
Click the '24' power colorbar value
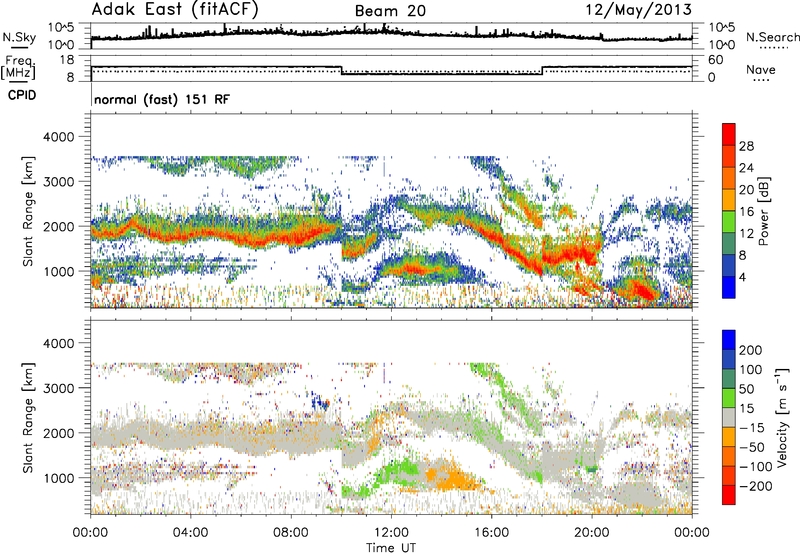(x=746, y=168)
